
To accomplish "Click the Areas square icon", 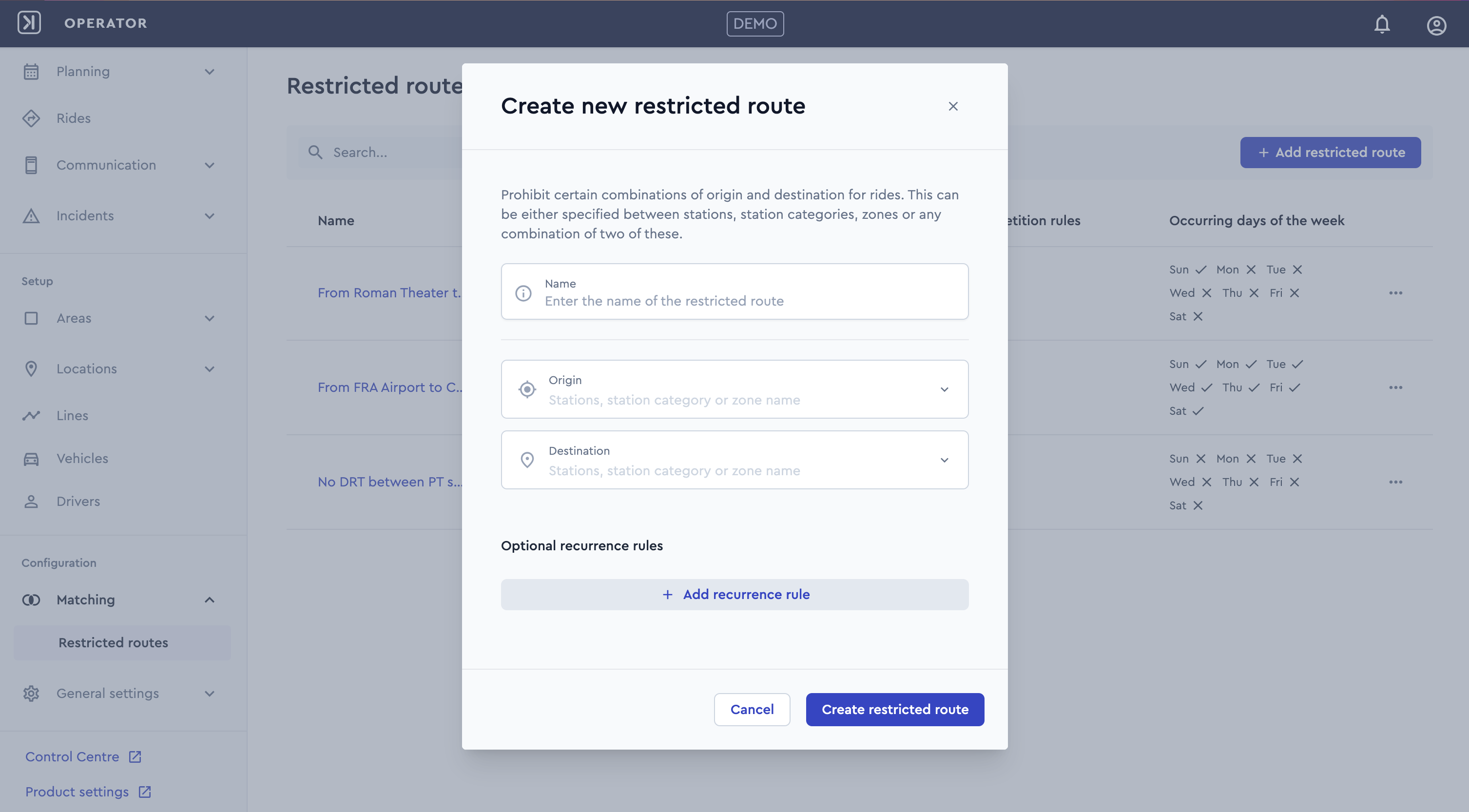I will [x=31, y=318].
